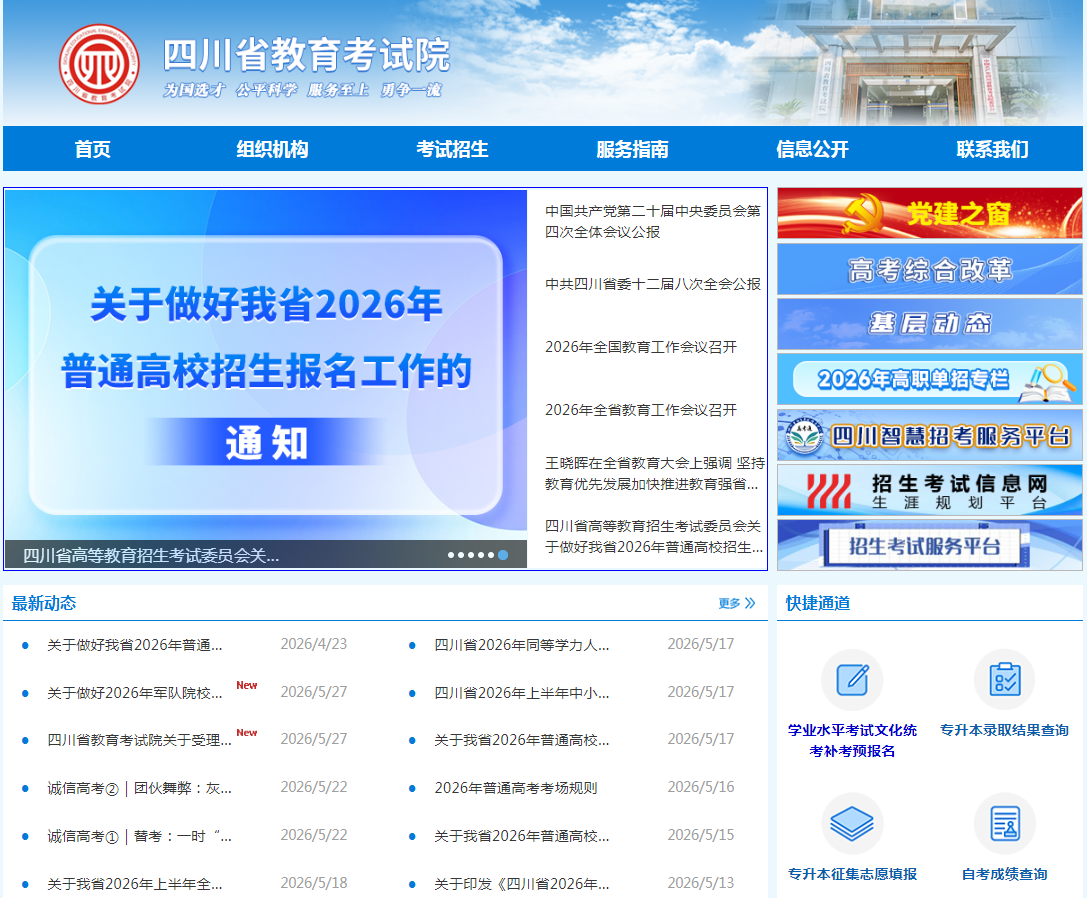Open the 招生考试服务平台 banner
This screenshot has height=898, width=1087.
click(x=930, y=545)
